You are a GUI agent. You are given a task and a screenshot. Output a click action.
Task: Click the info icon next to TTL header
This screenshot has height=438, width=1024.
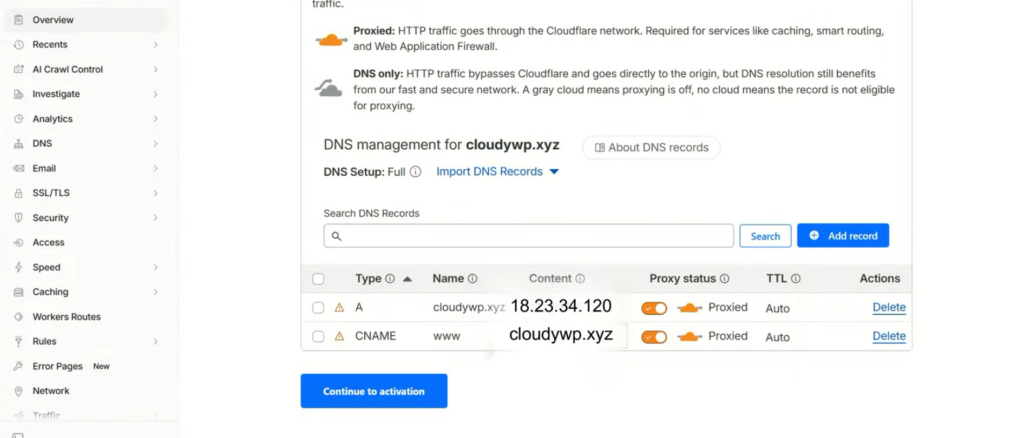click(x=795, y=279)
